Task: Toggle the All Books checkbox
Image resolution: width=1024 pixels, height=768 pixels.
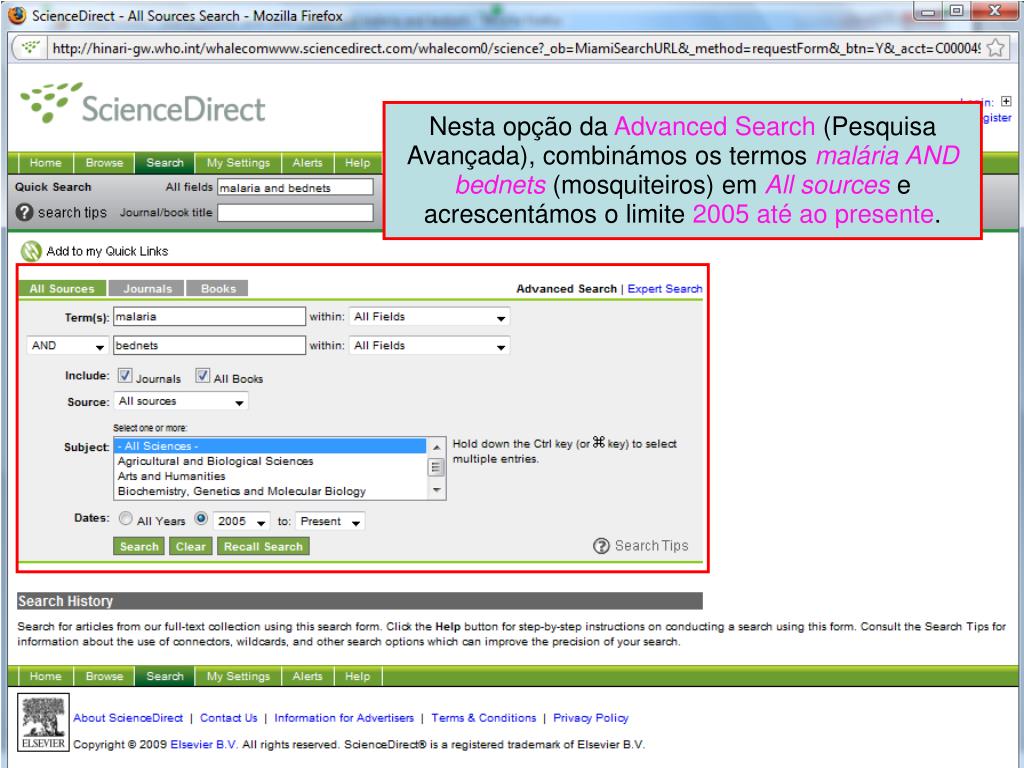Action: click(x=202, y=376)
